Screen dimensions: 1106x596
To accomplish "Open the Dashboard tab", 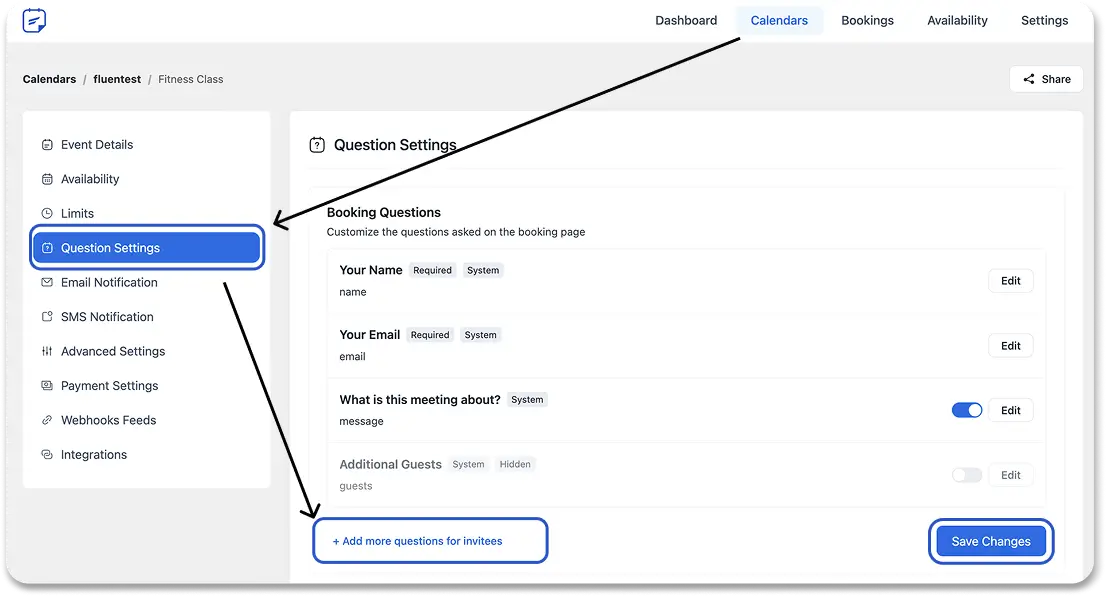I will tap(686, 20).
